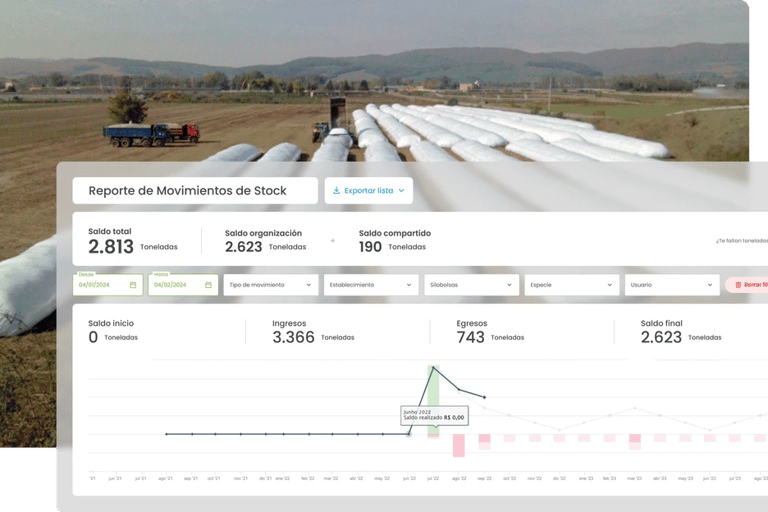768x512 pixels.
Task: Click the jul '22 axis label
Action: coord(433,478)
